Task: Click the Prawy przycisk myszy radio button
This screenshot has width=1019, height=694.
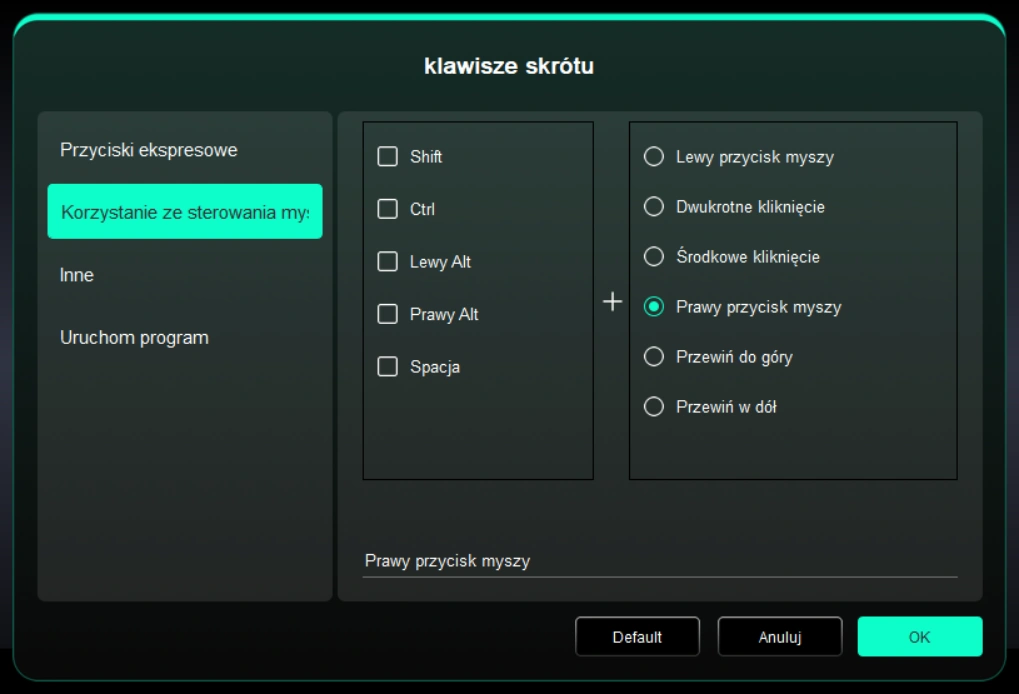Action: click(x=654, y=307)
